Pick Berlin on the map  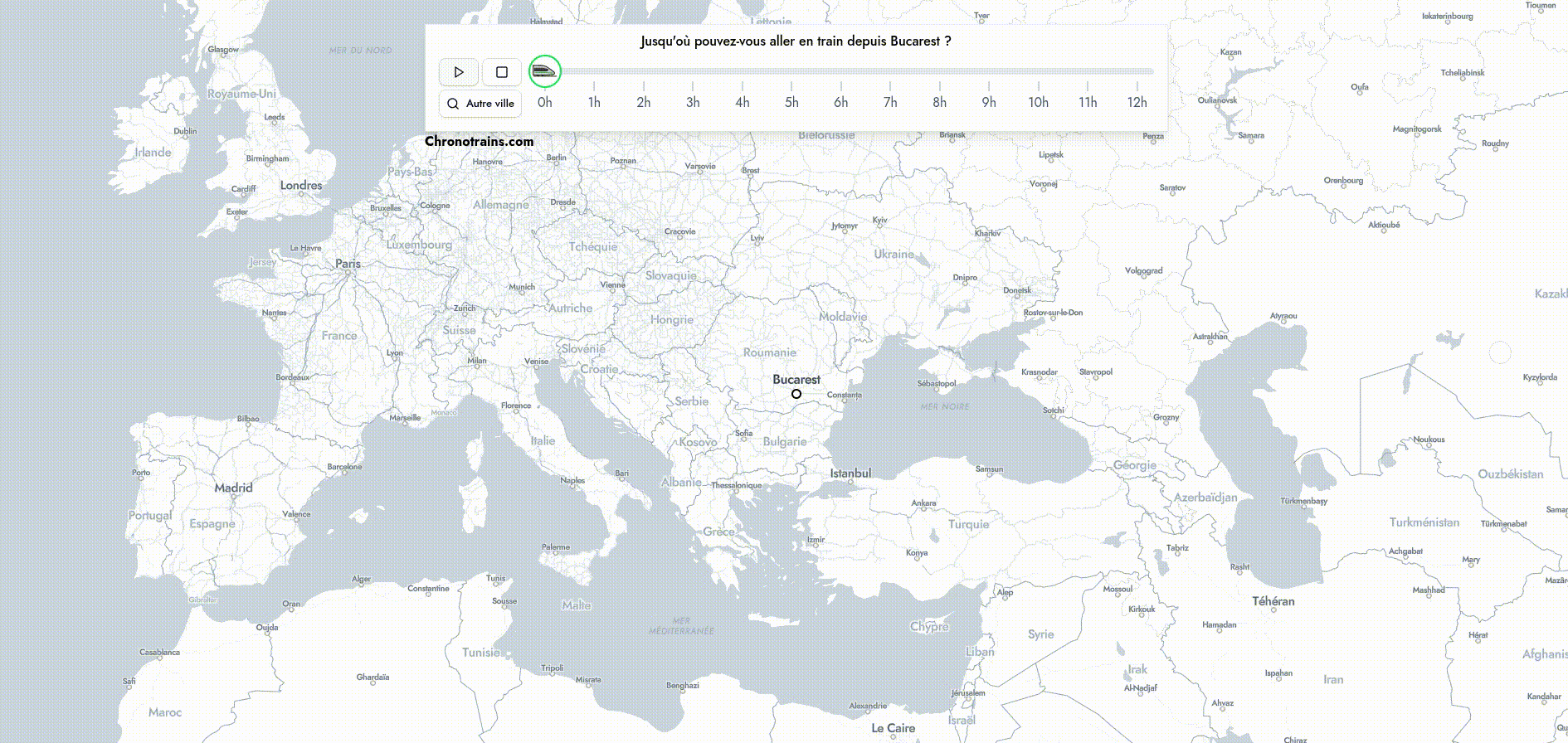[x=557, y=158]
